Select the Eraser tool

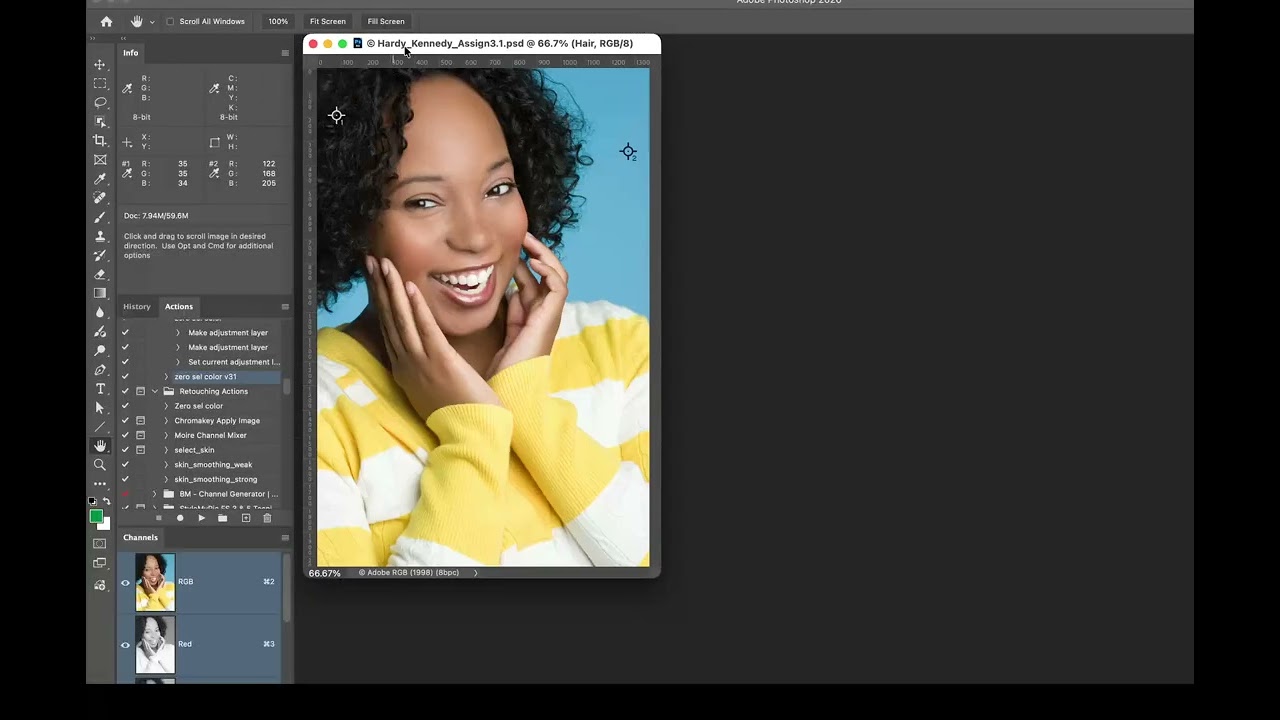(x=100, y=274)
